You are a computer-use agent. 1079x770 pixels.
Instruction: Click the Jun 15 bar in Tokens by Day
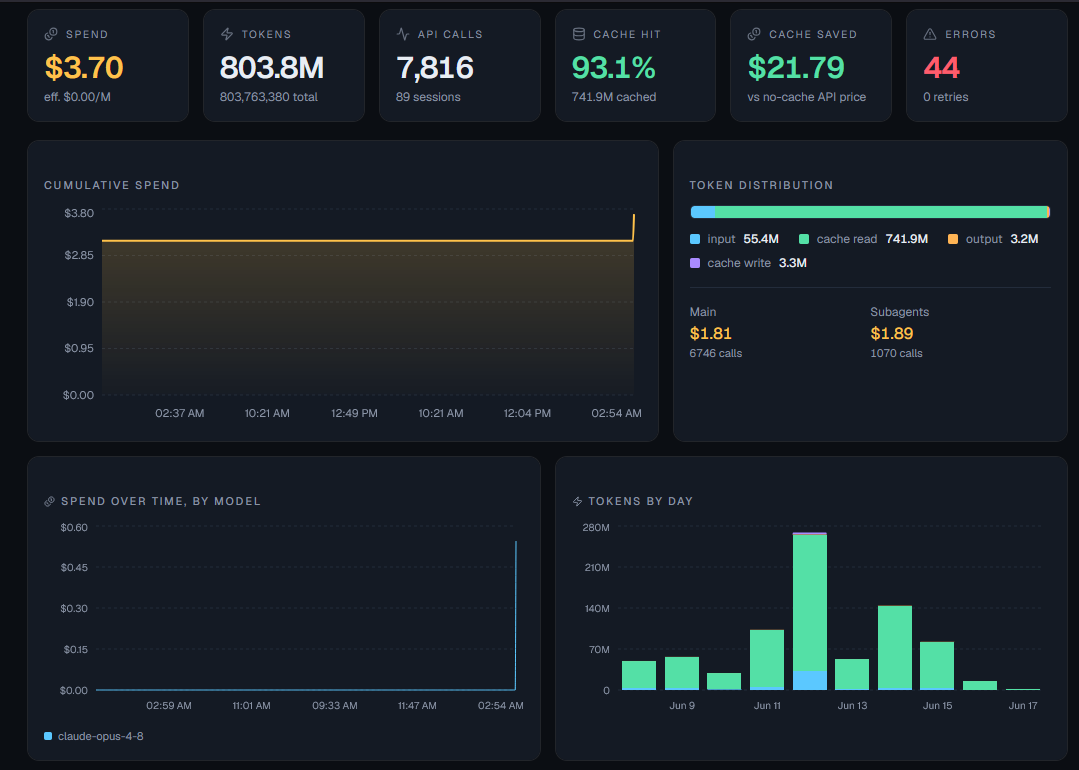click(x=937, y=666)
